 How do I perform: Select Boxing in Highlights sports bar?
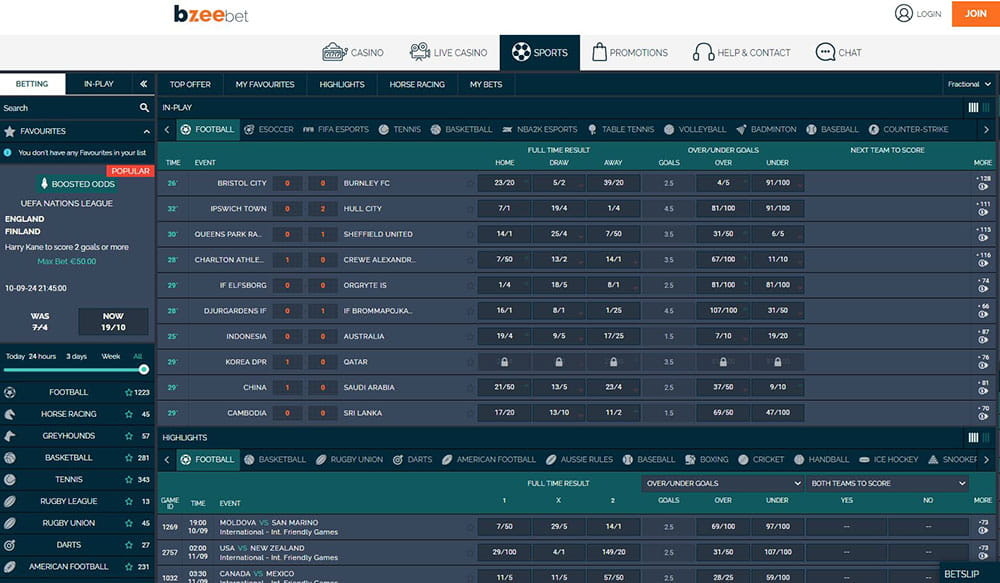click(x=706, y=459)
